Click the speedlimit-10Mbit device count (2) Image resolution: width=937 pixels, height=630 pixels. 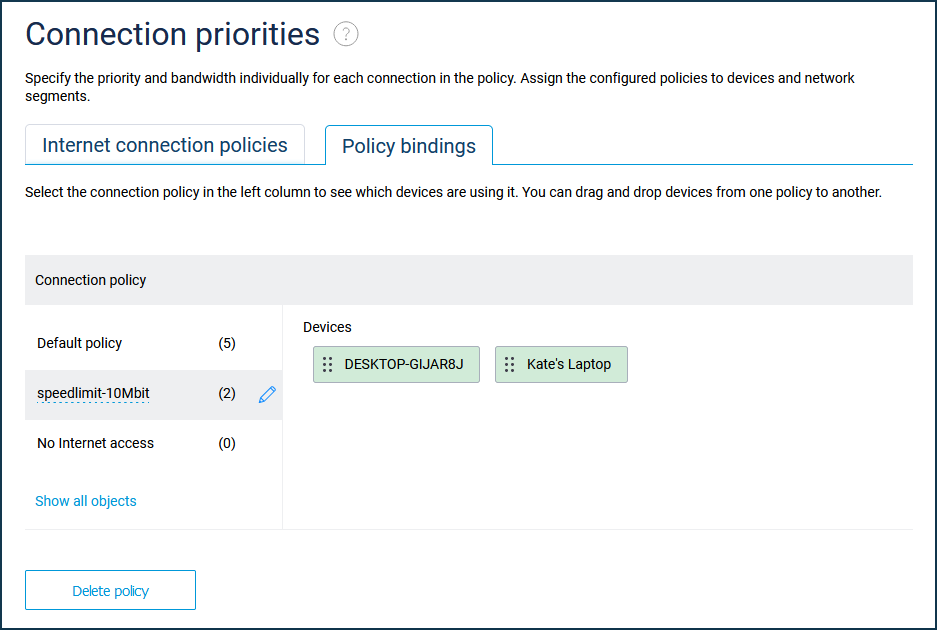point(227,393)
